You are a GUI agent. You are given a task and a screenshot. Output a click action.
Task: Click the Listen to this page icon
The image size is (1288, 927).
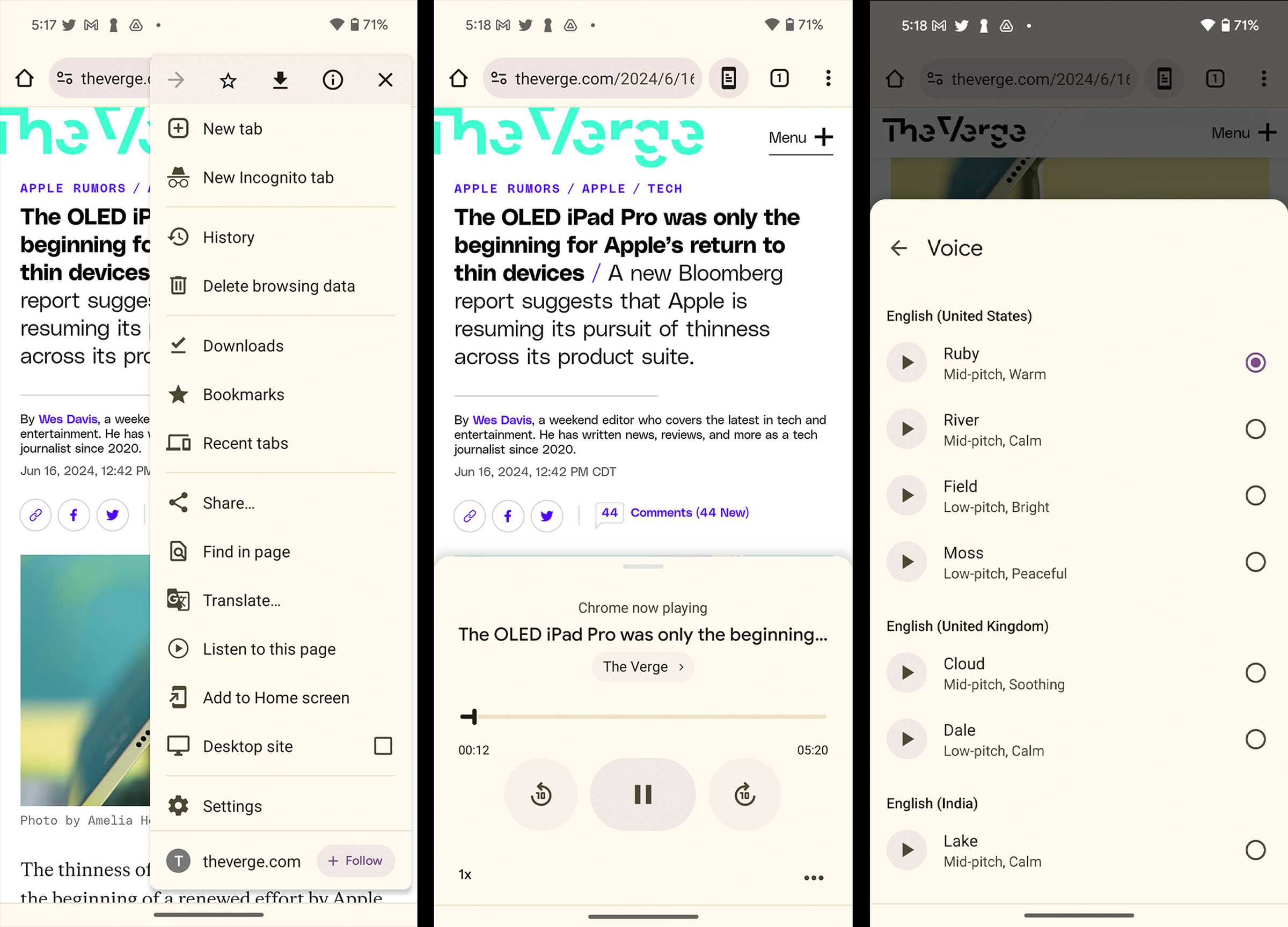coord(177,649)
